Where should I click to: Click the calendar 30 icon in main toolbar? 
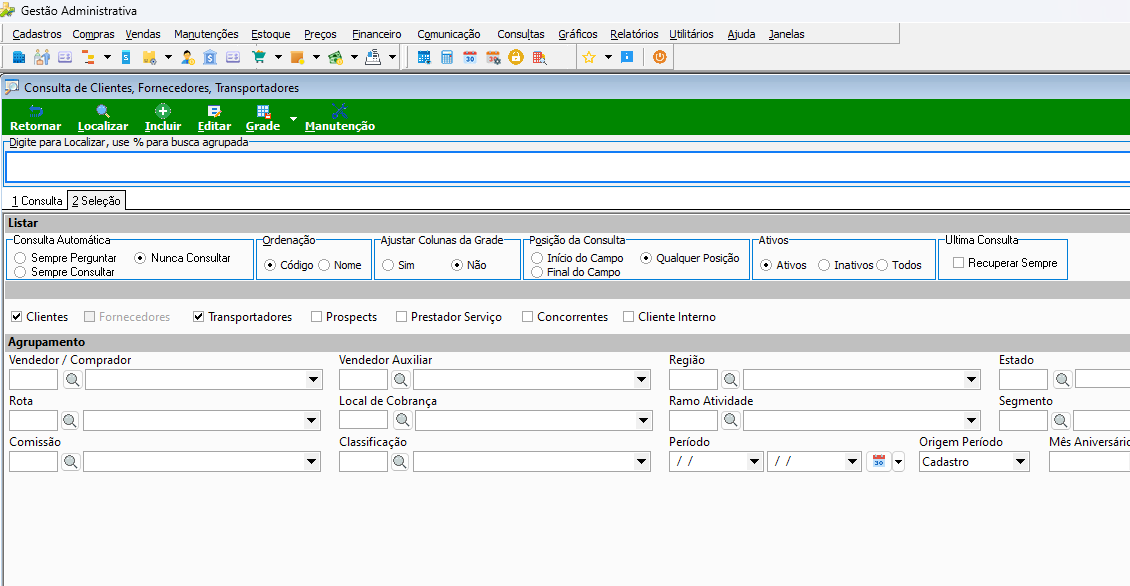470,57
